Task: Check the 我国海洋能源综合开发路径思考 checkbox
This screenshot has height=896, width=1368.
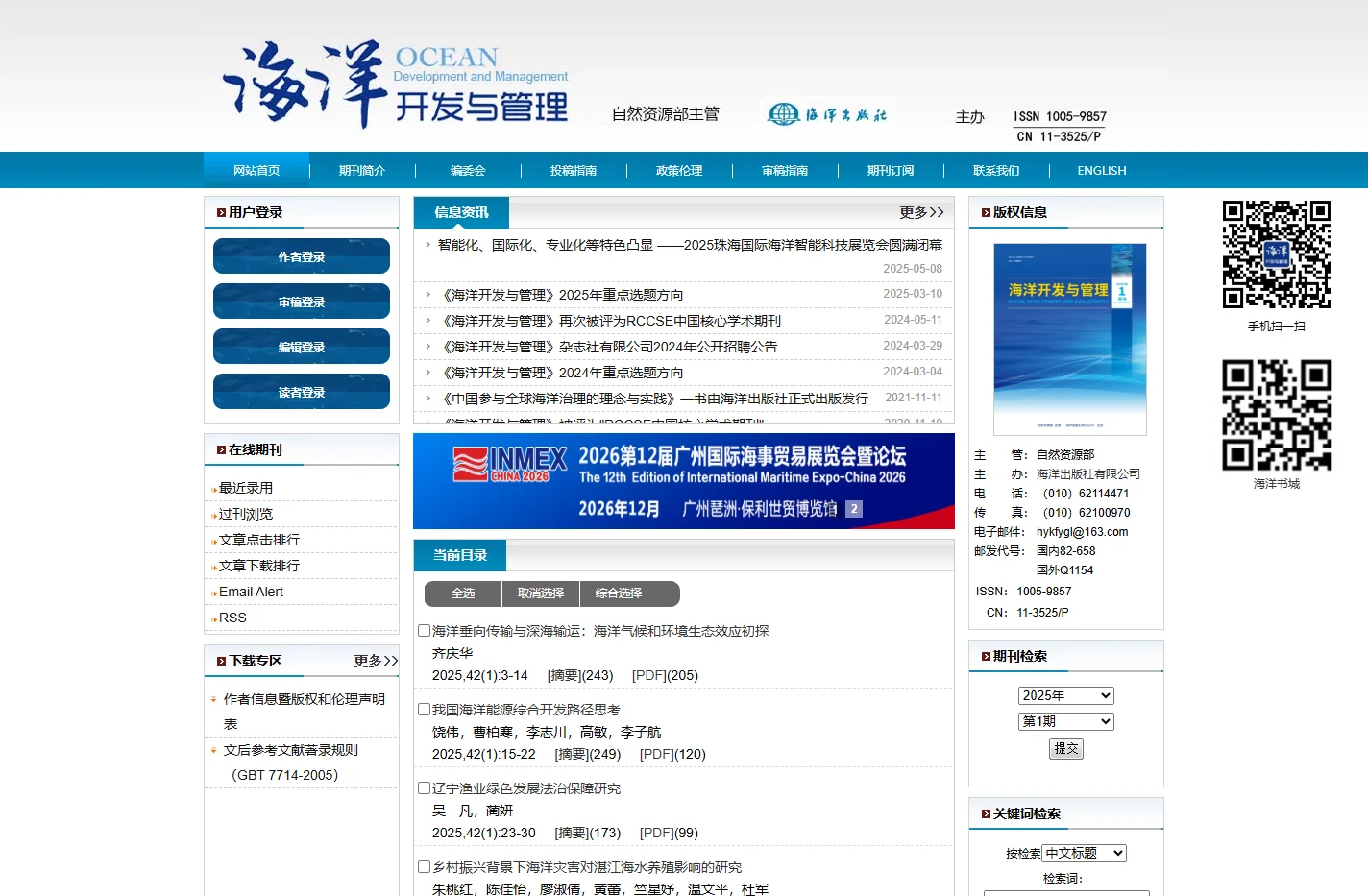Action: [x=424, y=710]
